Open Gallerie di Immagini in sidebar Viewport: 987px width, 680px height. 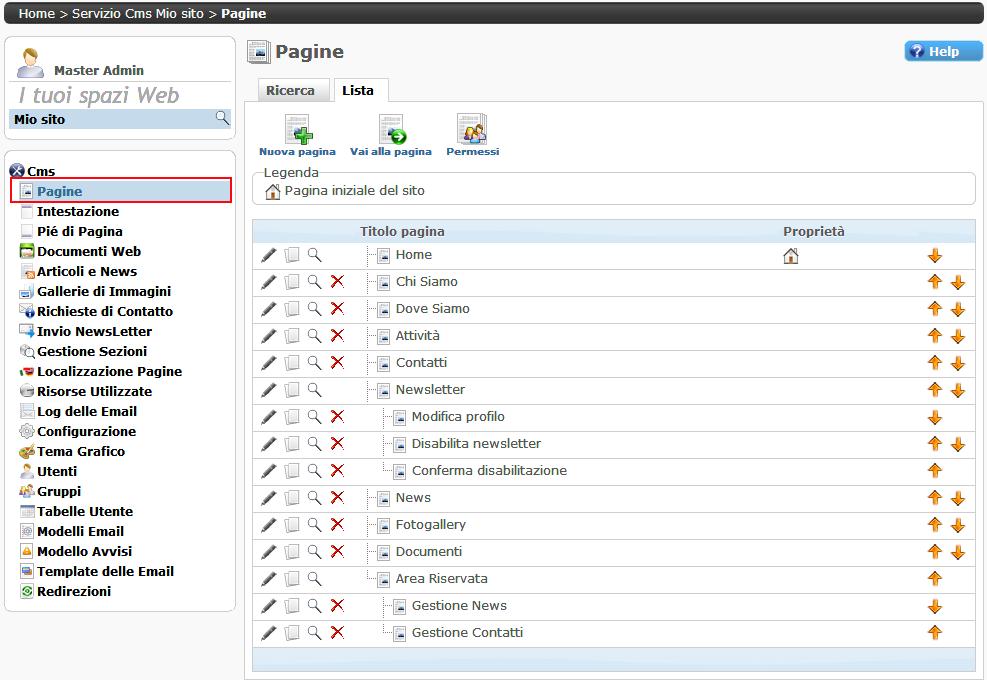tap(103, 291)
